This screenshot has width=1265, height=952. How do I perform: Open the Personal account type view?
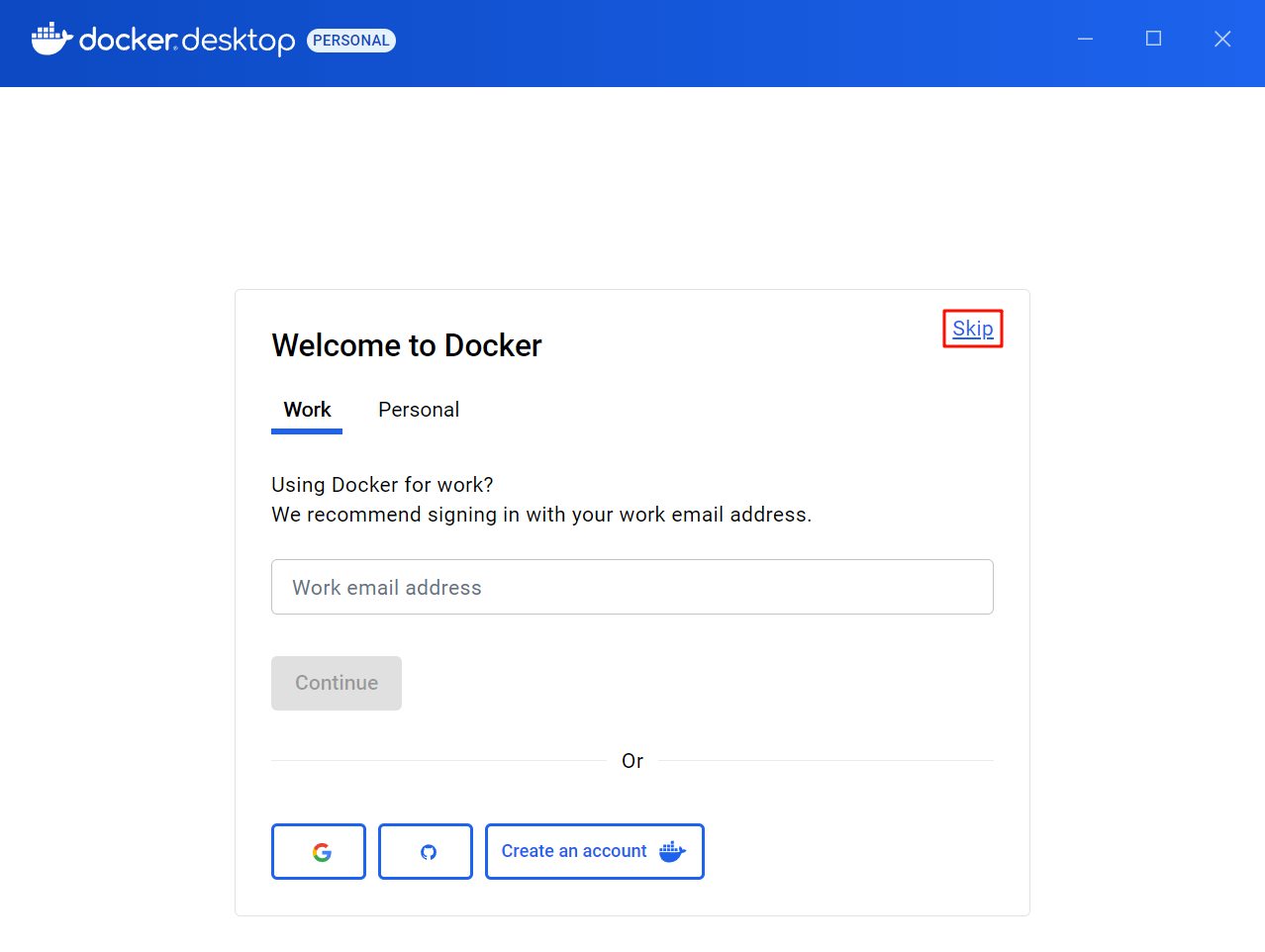(418, 409)
